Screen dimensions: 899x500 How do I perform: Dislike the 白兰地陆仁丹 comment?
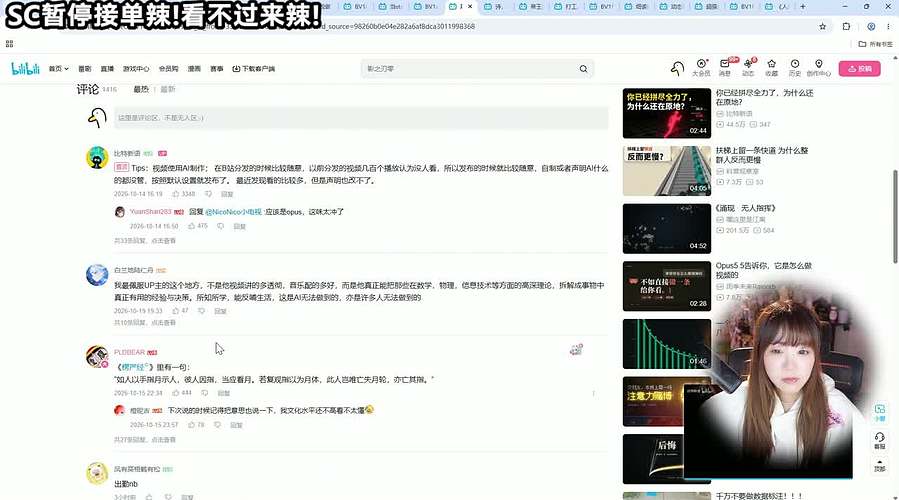(x=201, y=311)
